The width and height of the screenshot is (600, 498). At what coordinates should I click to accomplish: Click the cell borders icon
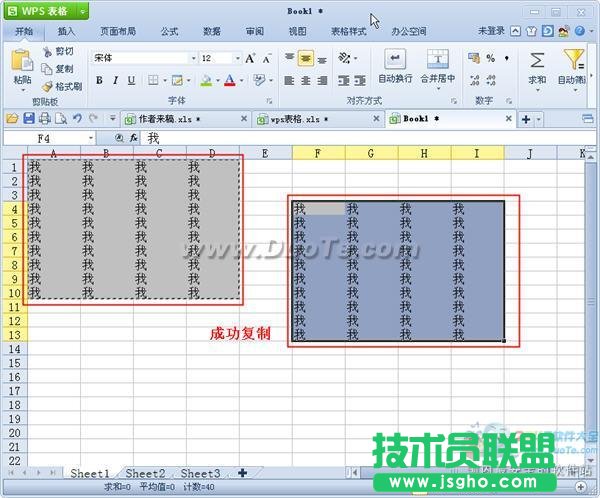click(153, 80)
